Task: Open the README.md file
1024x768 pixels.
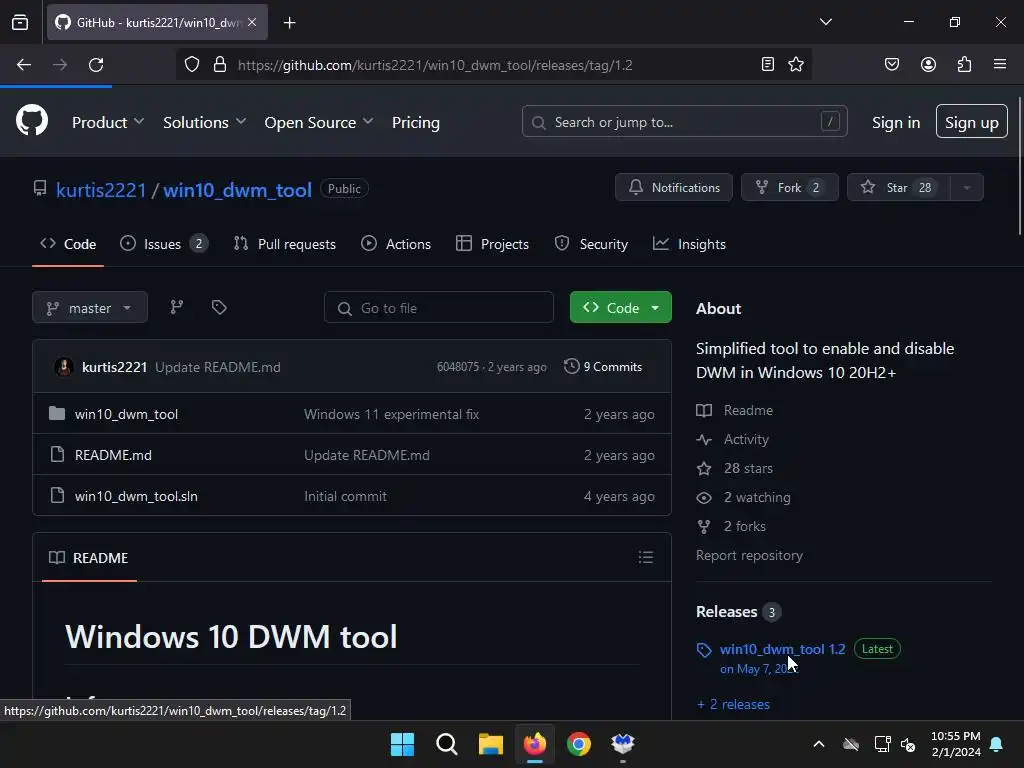Action: (x=113, y=455)
